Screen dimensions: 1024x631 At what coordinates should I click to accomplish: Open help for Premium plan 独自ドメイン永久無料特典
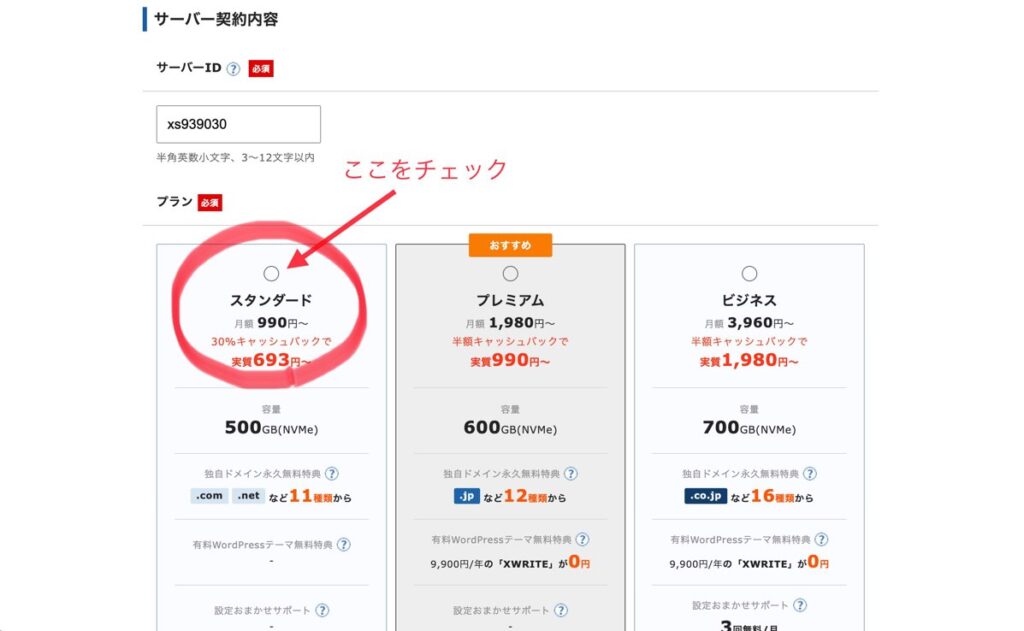(x=570, y=474)
